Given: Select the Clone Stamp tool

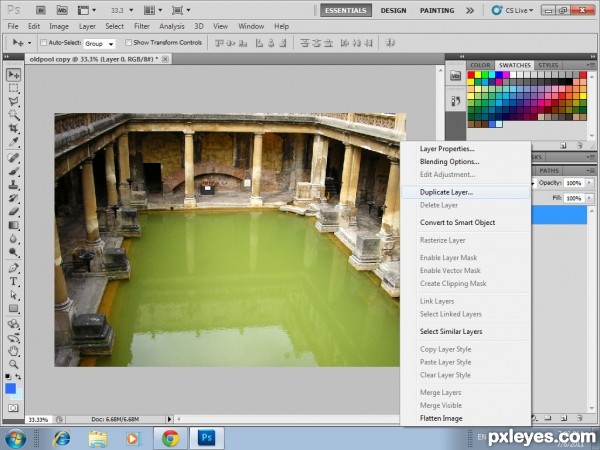Looking at the screenshot, I should [x=13, y=184].
